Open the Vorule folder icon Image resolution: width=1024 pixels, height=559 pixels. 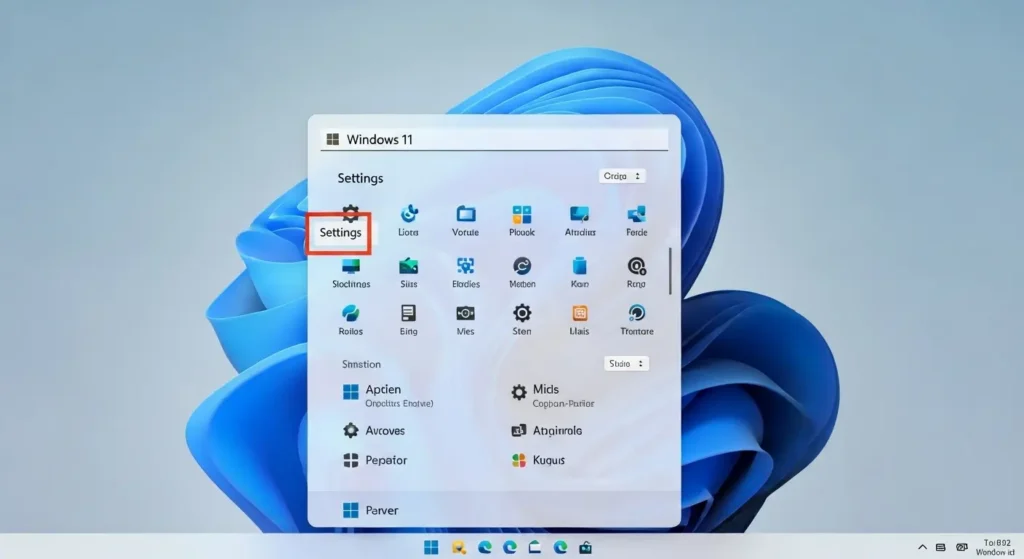tap(466, 214)
